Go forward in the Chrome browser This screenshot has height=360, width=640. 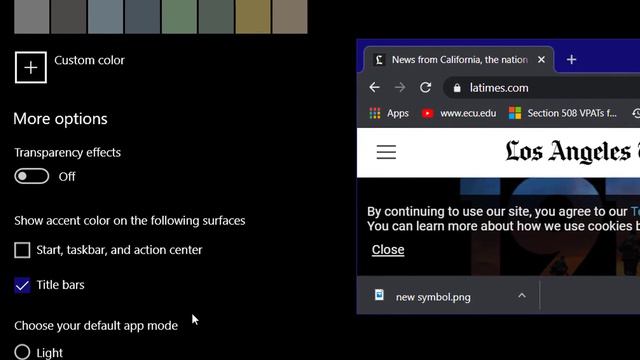point(400,87)
